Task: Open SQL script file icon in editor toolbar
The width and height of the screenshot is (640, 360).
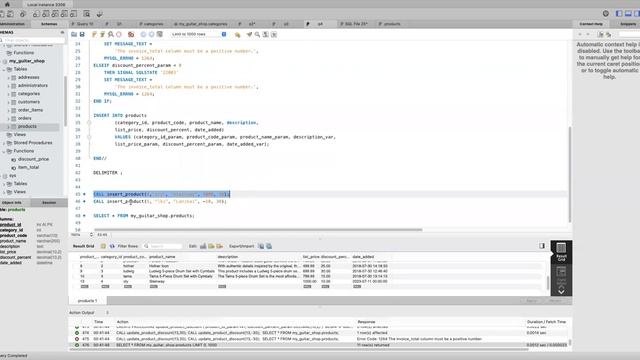Action: pos(74,35)
